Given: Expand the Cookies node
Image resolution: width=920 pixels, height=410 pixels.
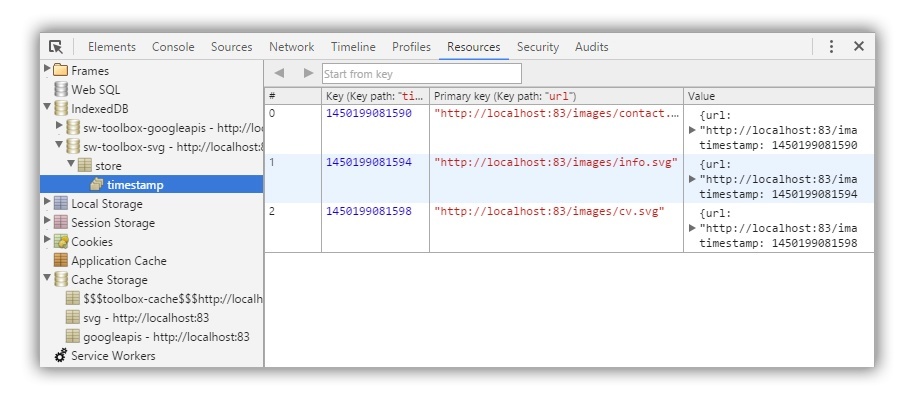Looking at the screenshot, I should [x=47, y=240].
